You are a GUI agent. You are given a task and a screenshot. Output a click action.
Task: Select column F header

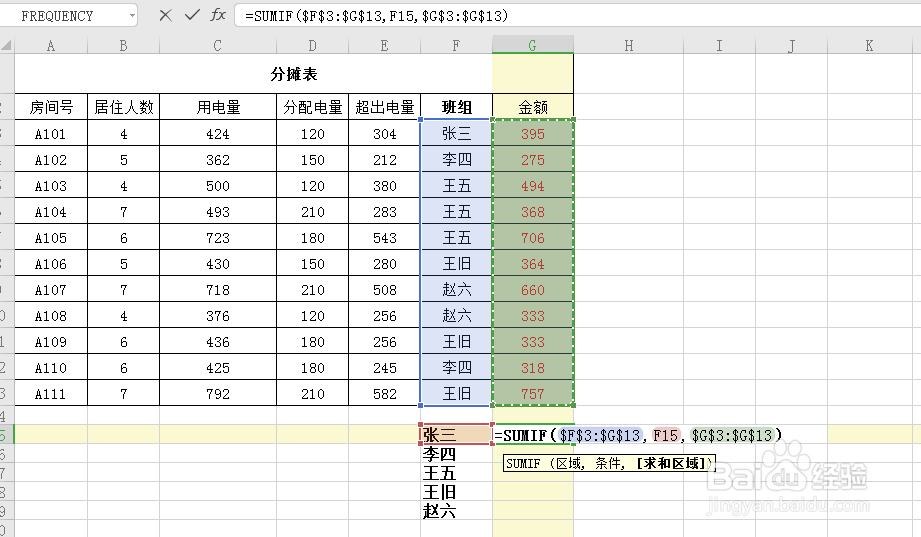click(x=456, y=45)
